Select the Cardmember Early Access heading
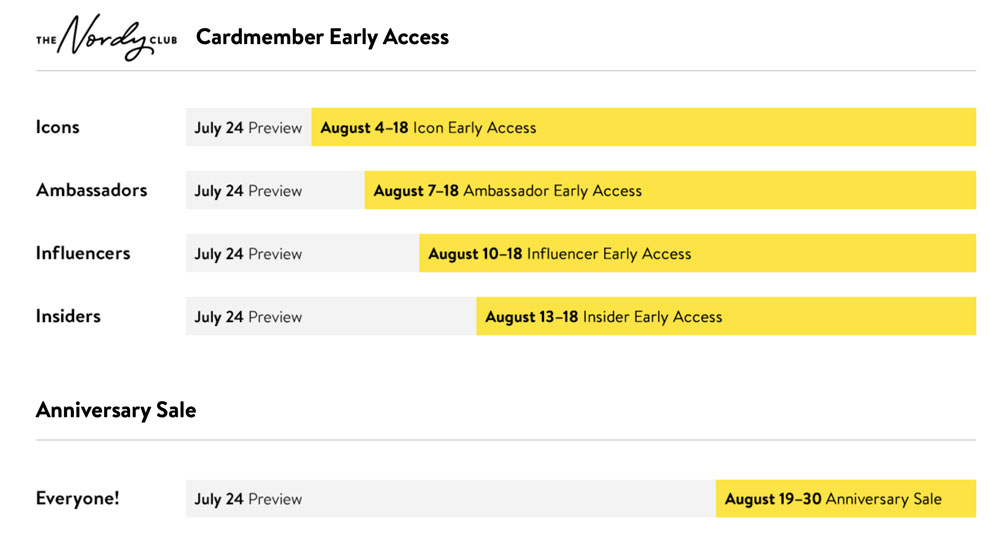The height and width of the screenshot is (535, 1000). click(322, 37)
